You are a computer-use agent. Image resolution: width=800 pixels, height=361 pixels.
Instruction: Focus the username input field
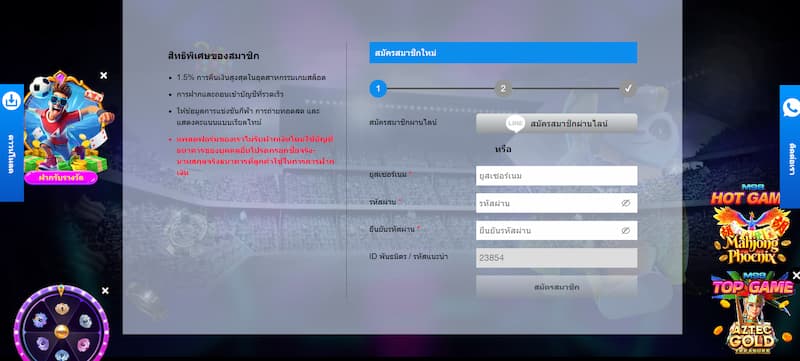557,176
